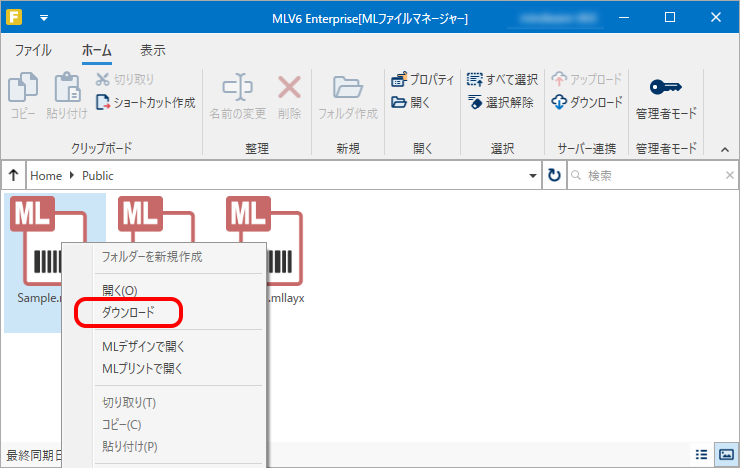Click the ribbon 開く open icon
This screenshot has height=468, width=740.
(x=411, y=102)
